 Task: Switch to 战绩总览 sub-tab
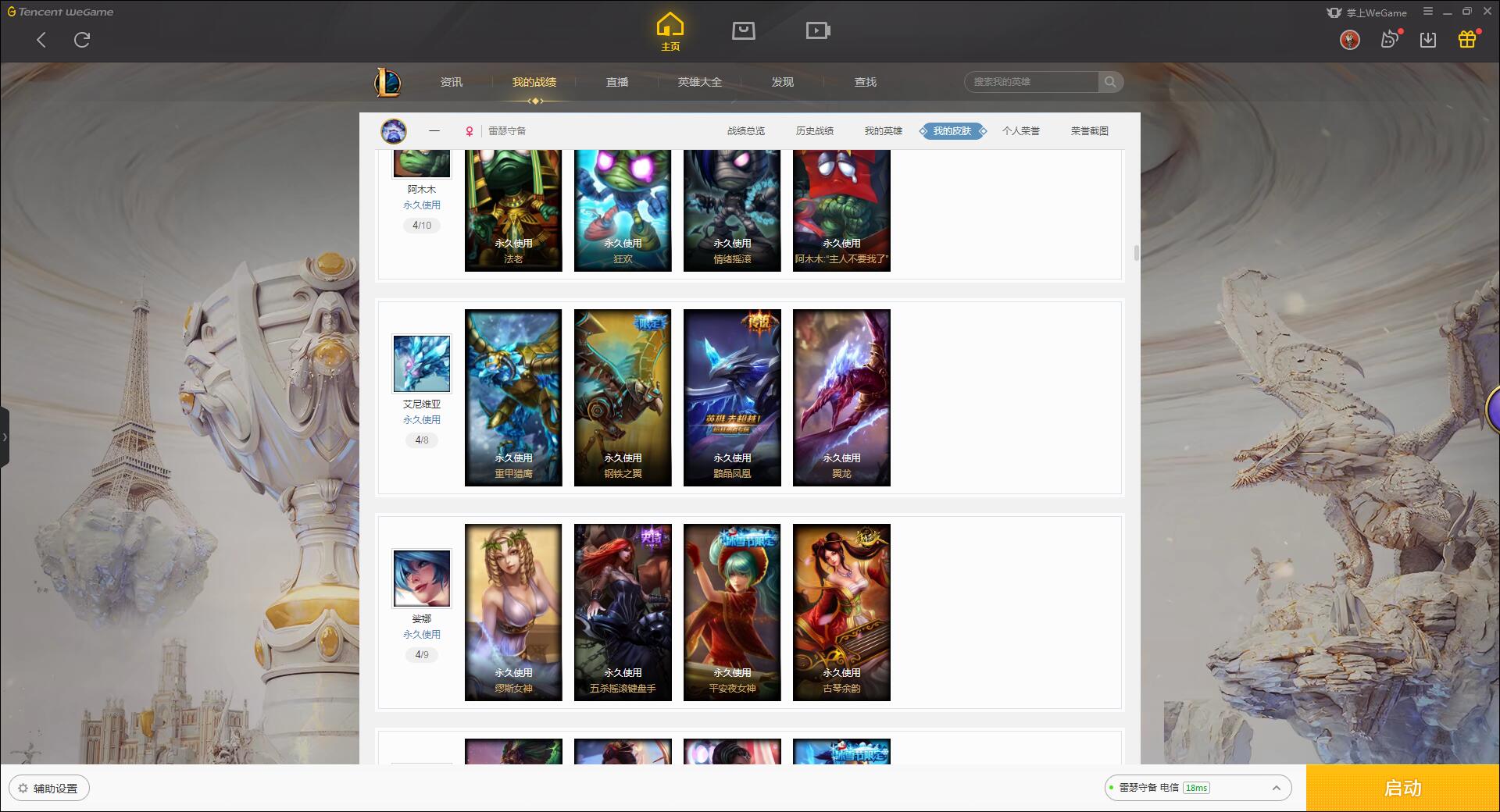click(x=746, y=131)
